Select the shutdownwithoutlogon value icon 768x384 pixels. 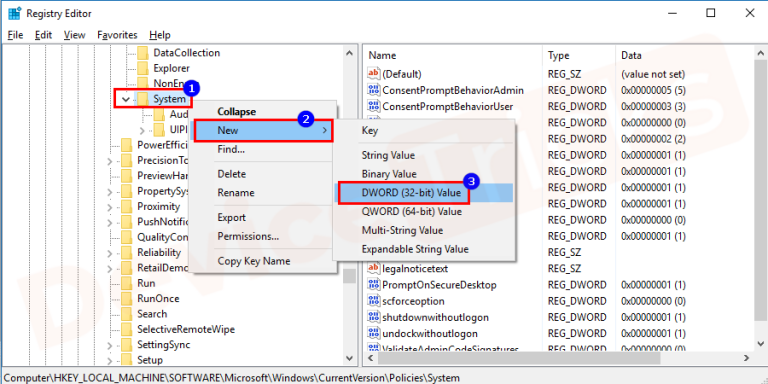click(374, 317)
